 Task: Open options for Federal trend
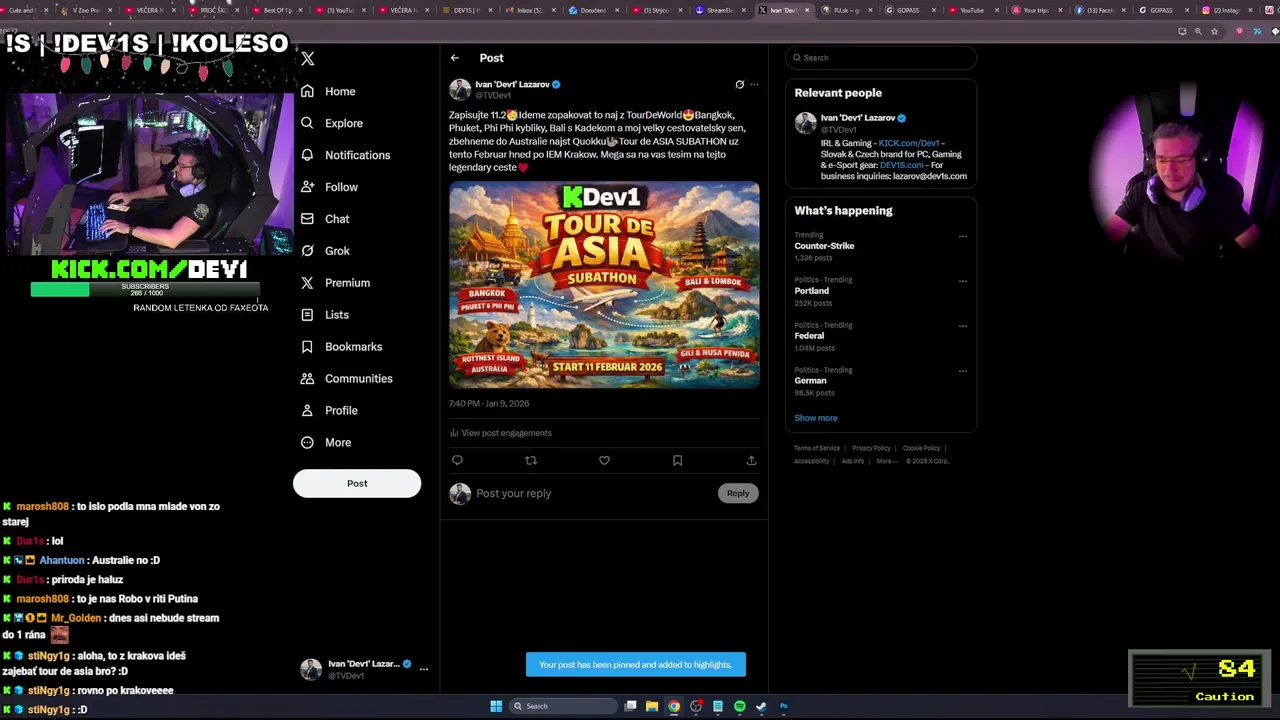click(x=963, y=326)
